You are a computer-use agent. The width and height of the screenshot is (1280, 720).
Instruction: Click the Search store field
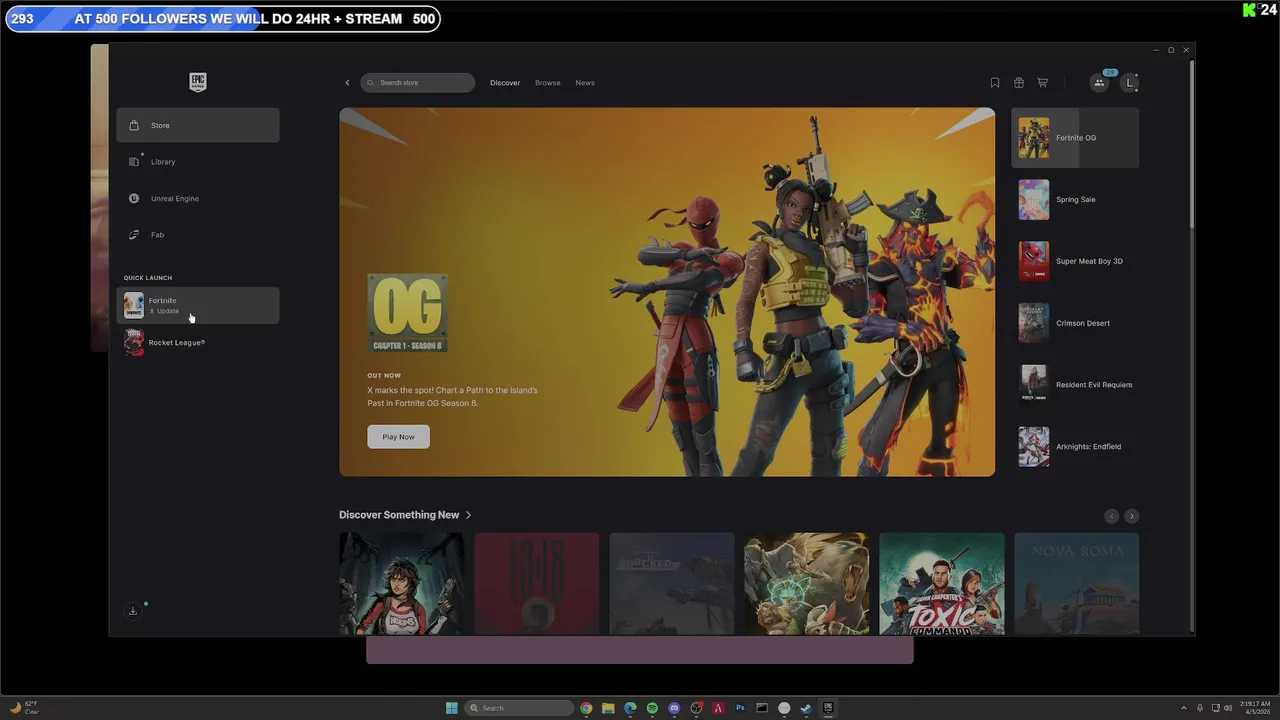[x=418, y=83]
